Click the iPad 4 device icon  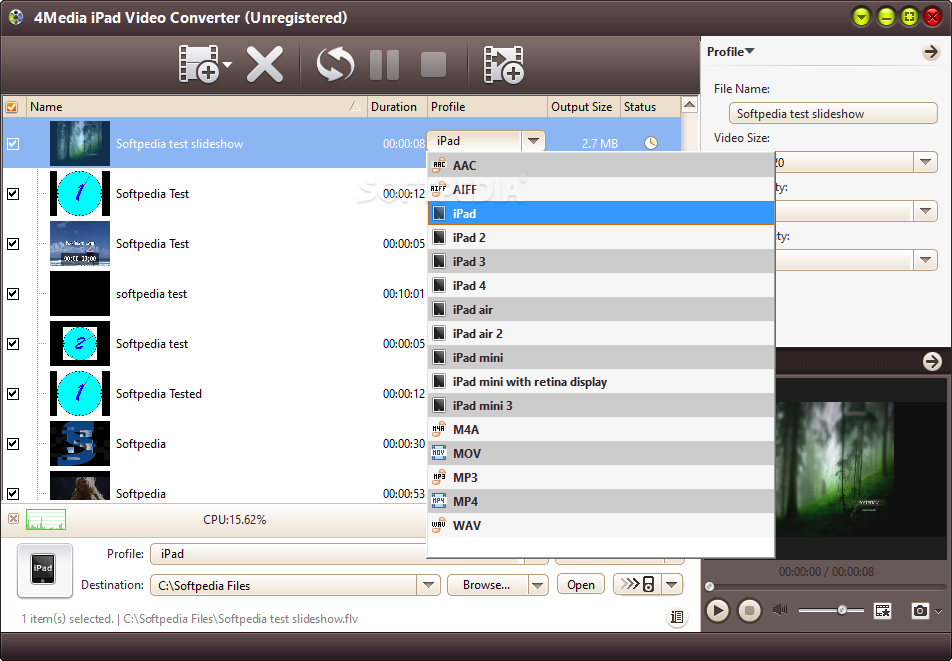click(x=439, y=285)
